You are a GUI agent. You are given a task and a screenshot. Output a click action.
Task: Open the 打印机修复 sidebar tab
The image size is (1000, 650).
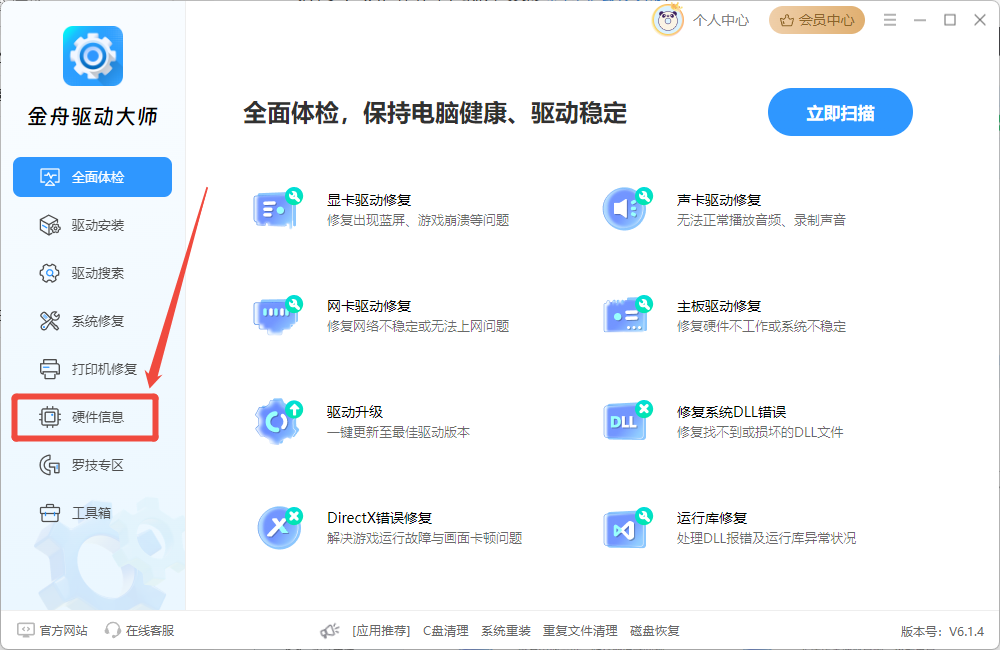pyautogui.click(x=92, y=369)
